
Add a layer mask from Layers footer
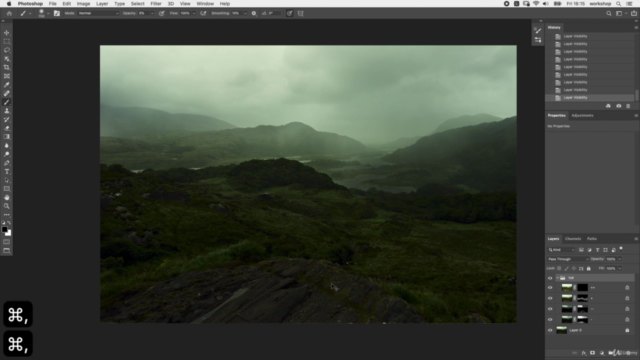[593, 353]
